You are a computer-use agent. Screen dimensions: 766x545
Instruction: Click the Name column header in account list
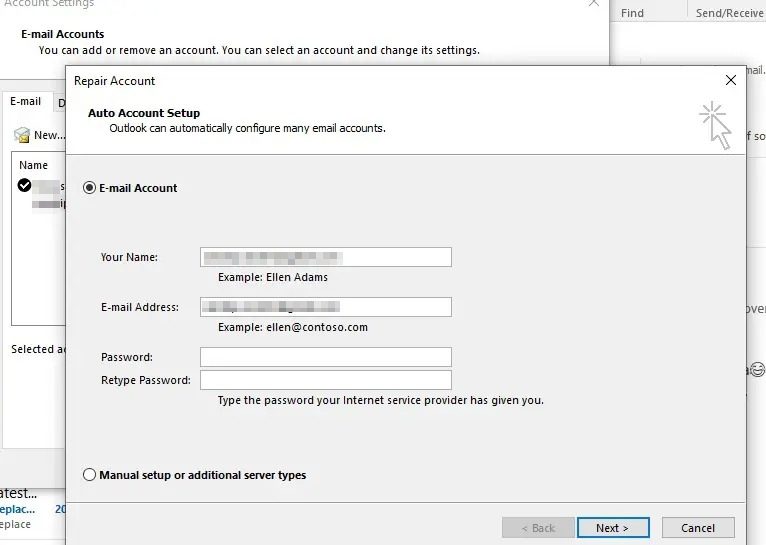pyautogui.click(x=34, y=165)
